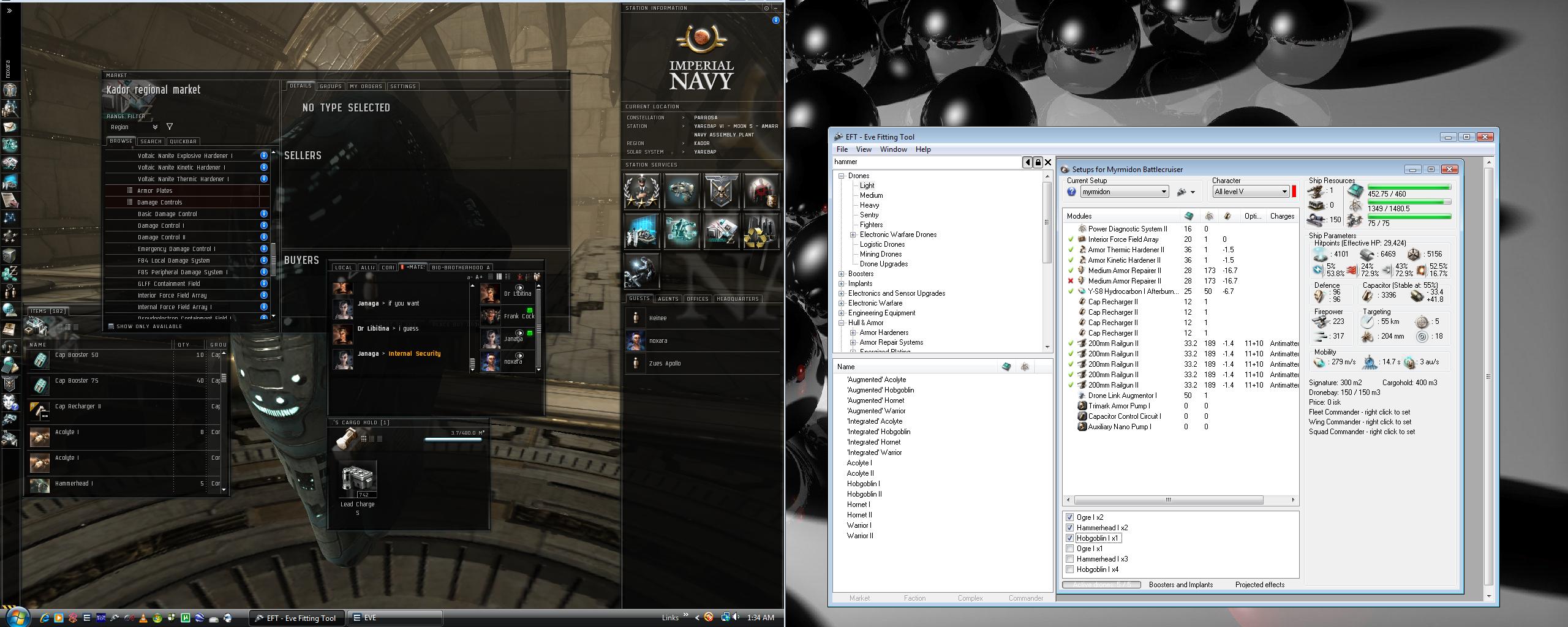Open the market range filter funnel icon
1568x627 pixels.
pos(170,127)
